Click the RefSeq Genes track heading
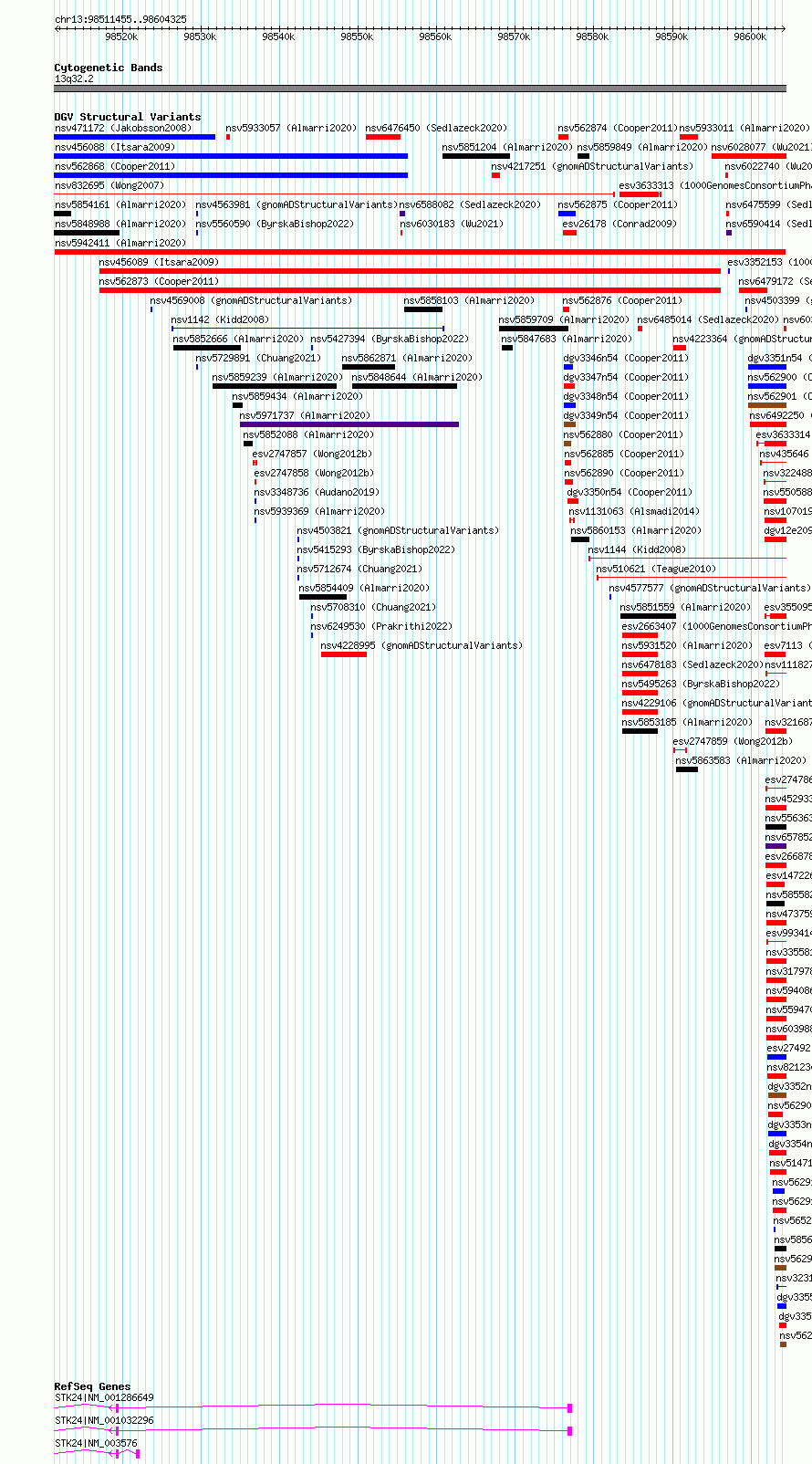 (x=92, y=1386)
